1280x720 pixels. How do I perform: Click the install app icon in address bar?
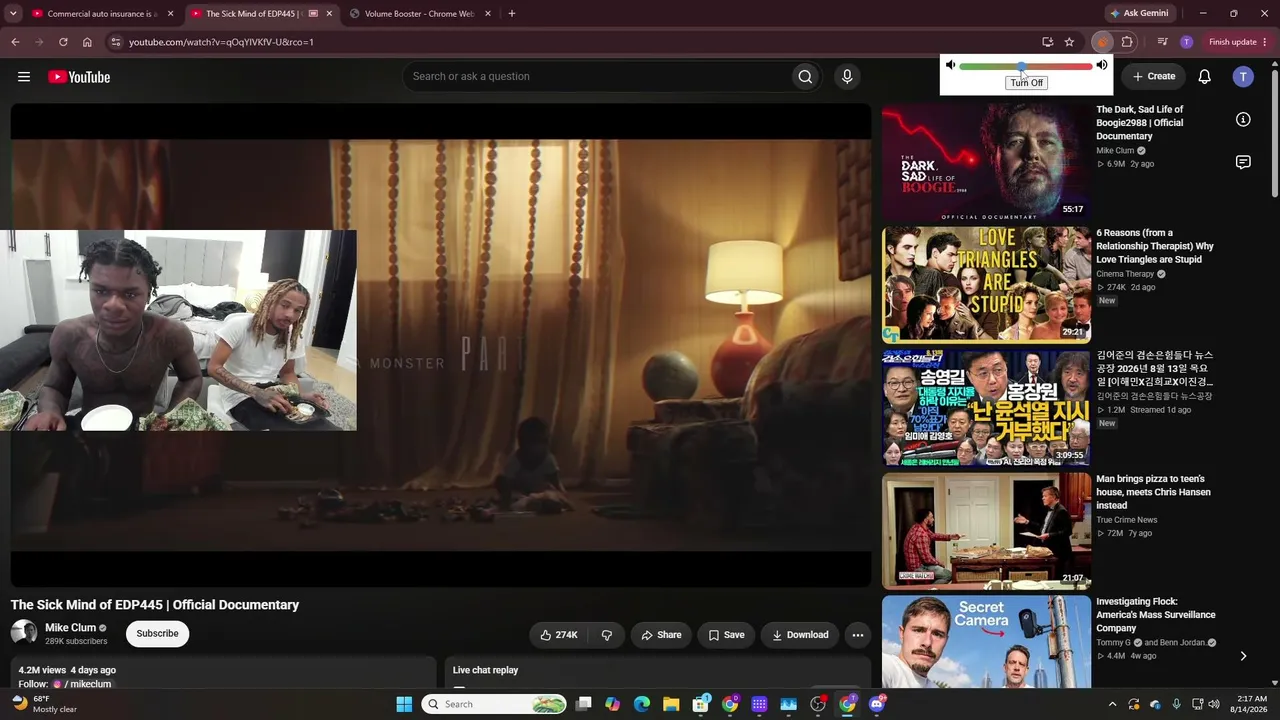(1047, 42)
